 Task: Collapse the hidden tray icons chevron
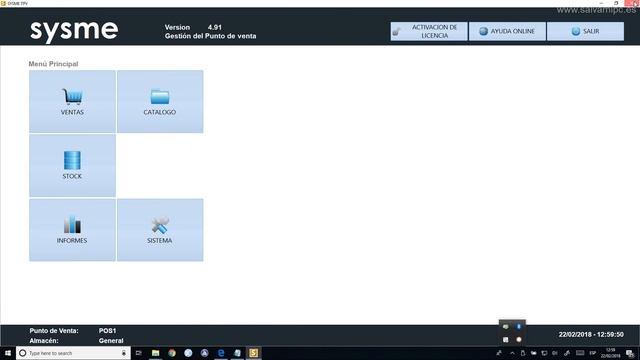point(512,353)
